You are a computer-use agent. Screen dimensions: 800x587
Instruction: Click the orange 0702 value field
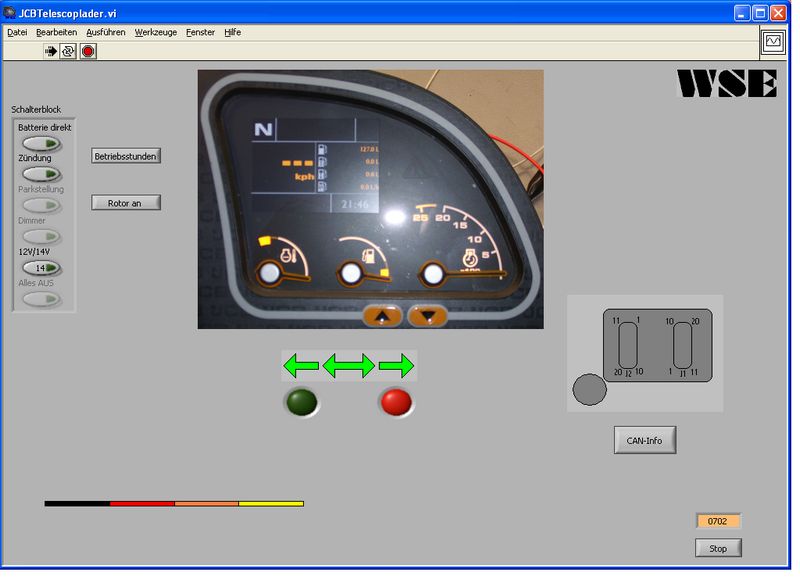[717, 521]
